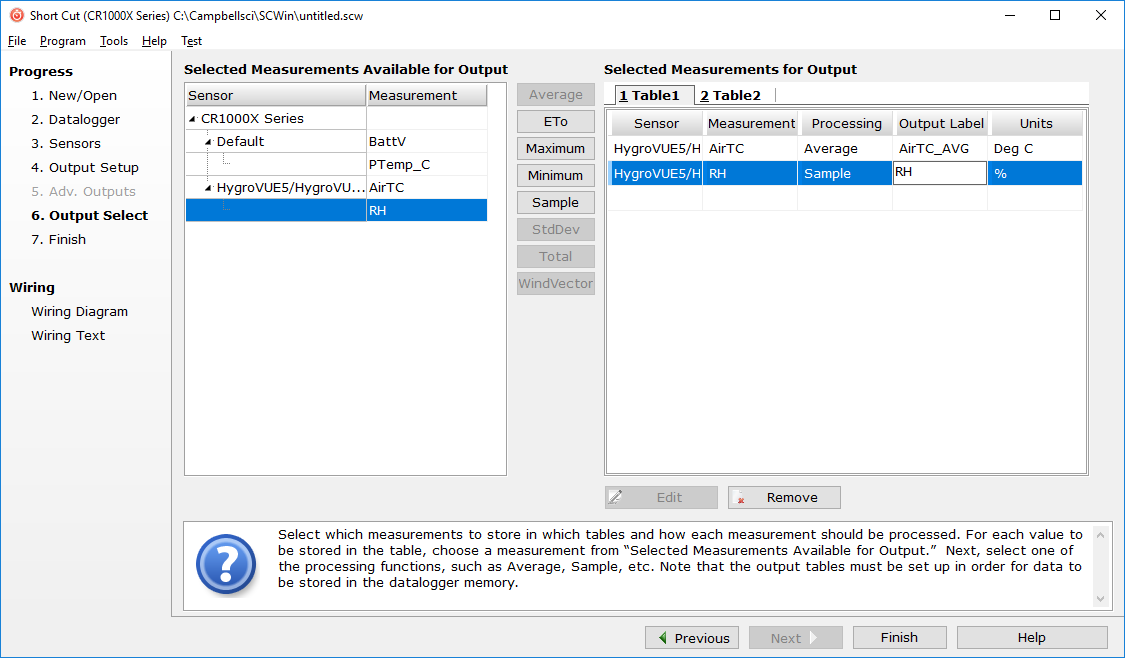Go to Wiring Diagram in sidebar
Screen dimensions: 1125x658
tap(79, 312)
